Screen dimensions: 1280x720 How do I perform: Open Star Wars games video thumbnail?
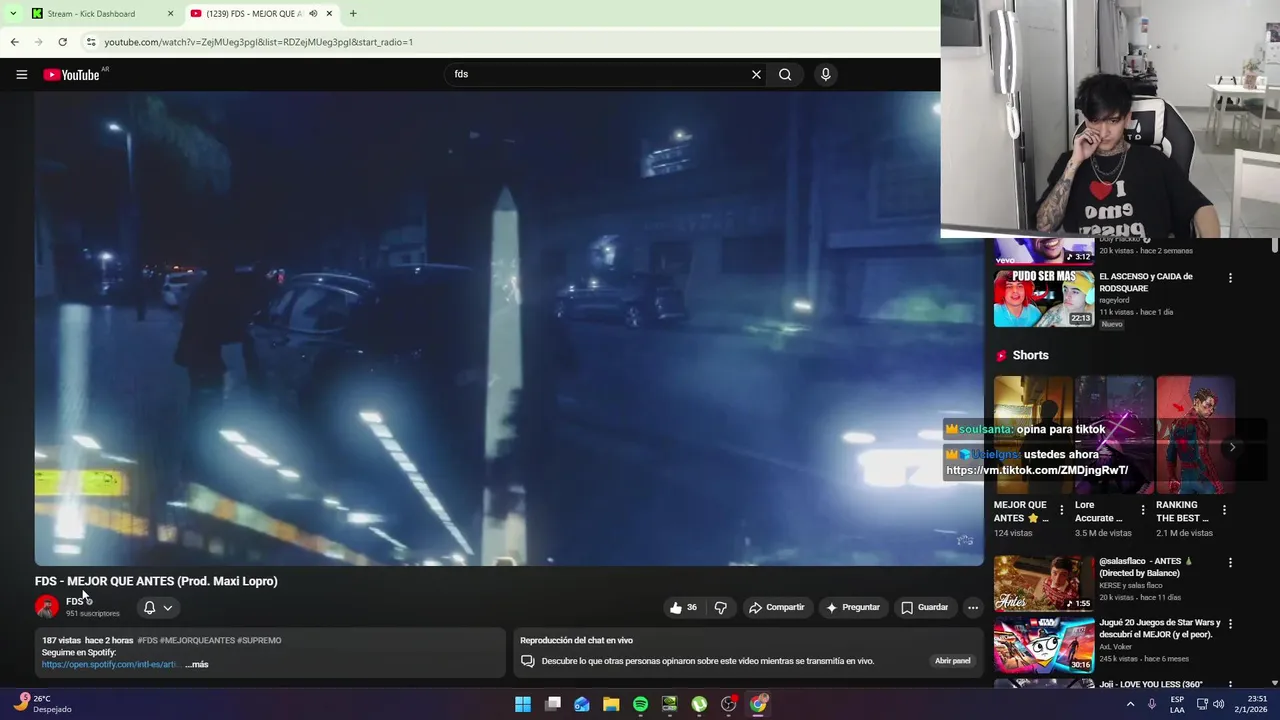(x=1044, y=645)
